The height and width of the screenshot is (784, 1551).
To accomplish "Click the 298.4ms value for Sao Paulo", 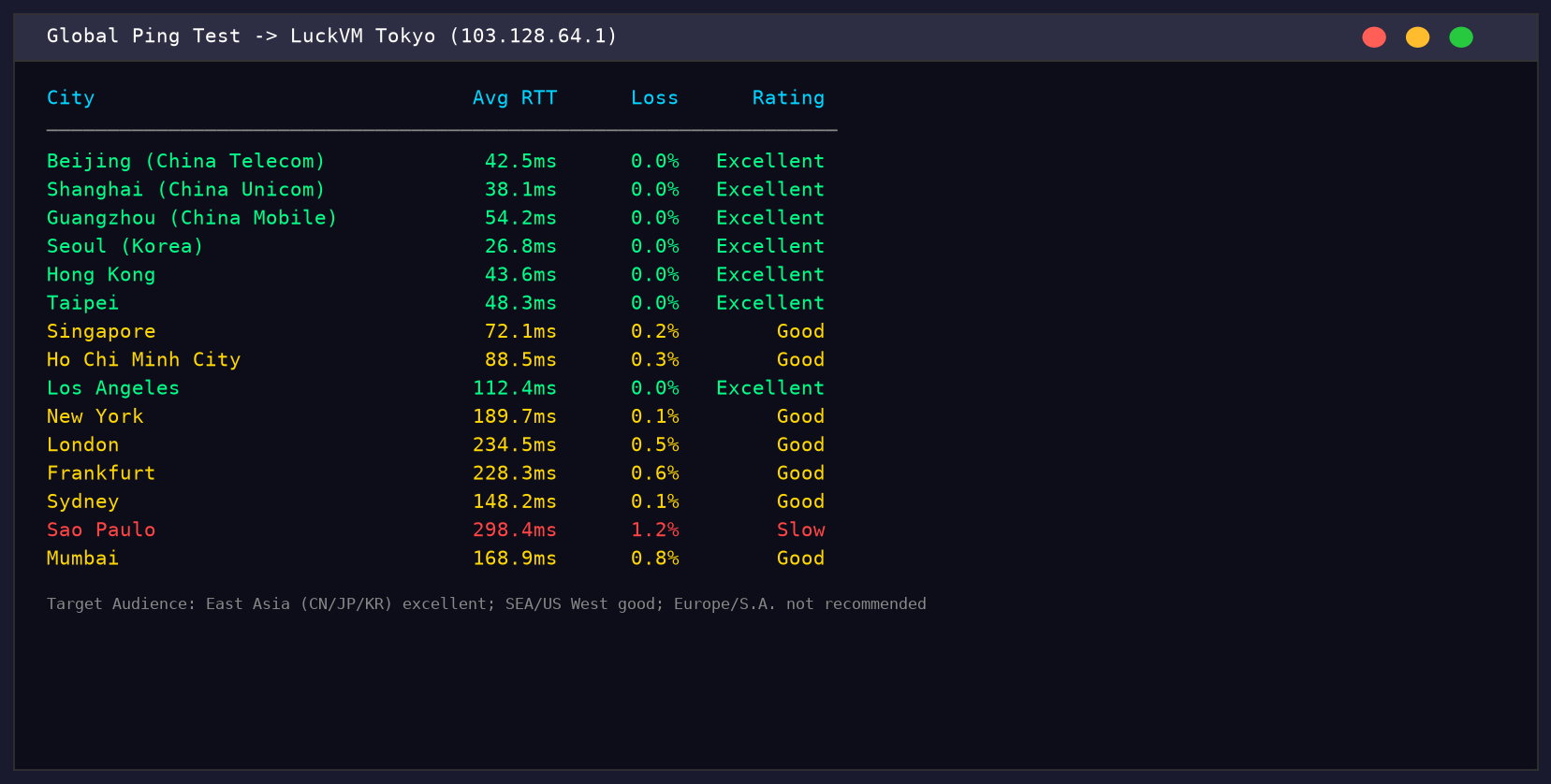I will tap(515, 530).
